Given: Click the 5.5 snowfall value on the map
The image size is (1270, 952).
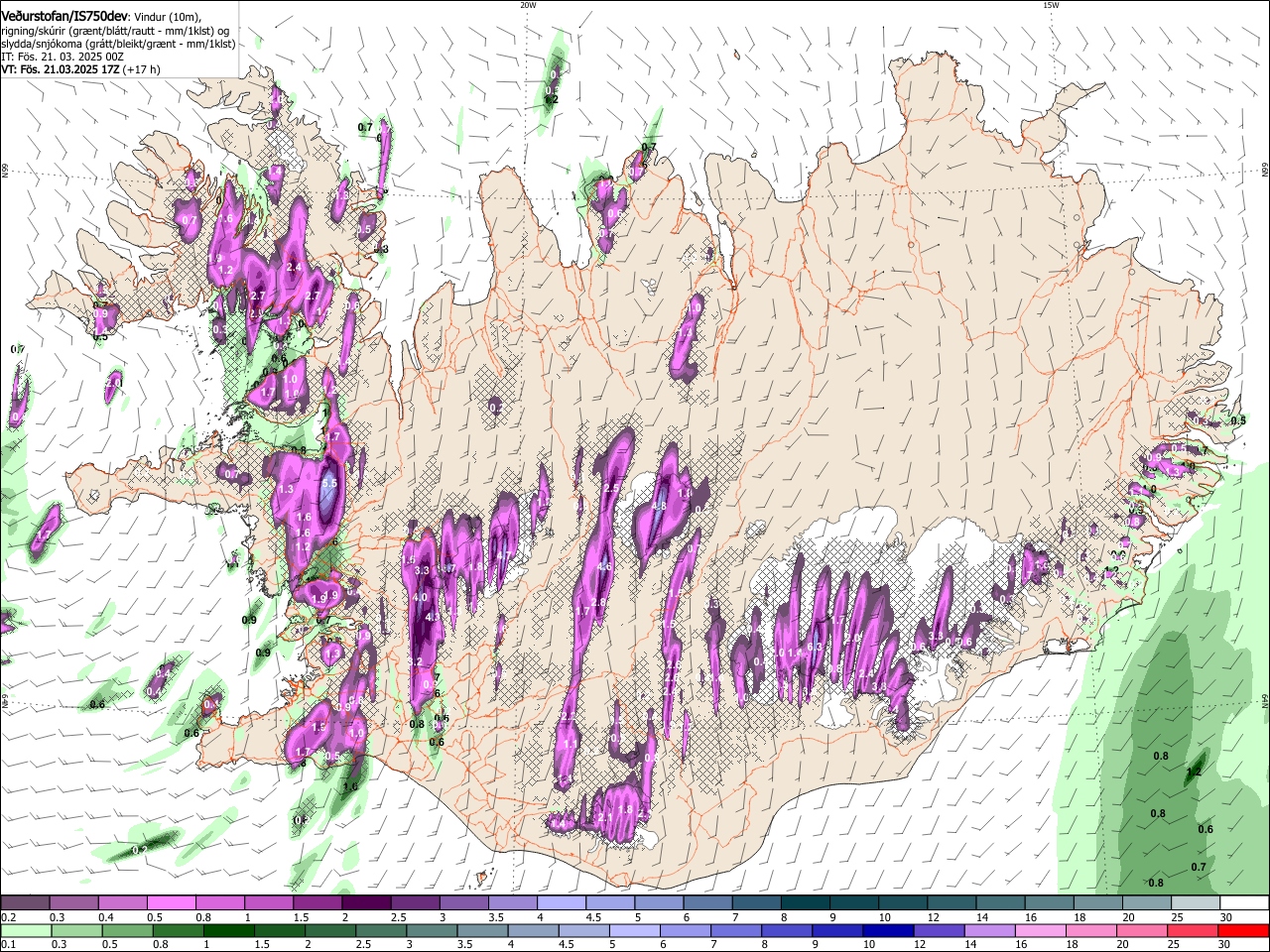Looking at the screenshot, I should coord(330,483).
